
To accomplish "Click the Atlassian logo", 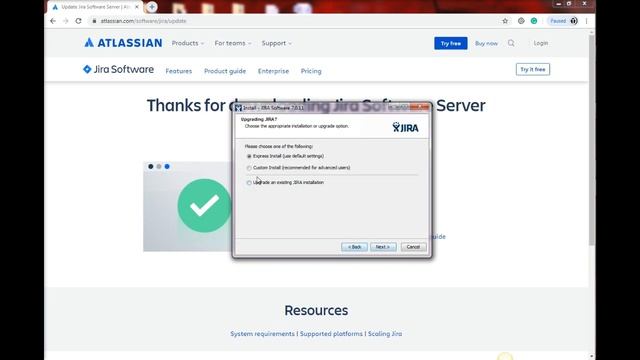I will click(x=123, y=42).
